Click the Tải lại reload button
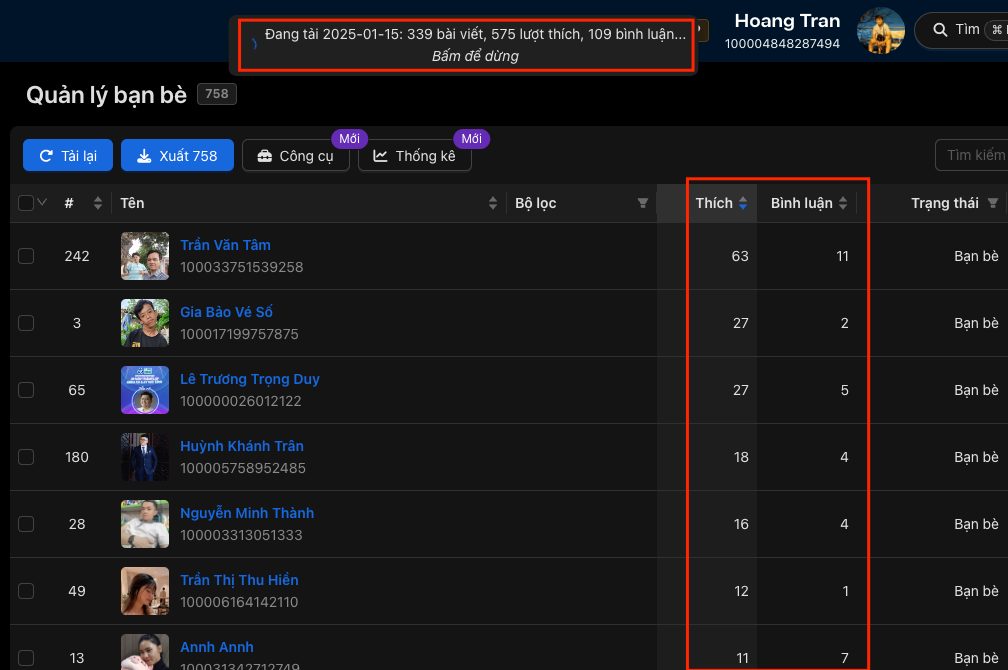The image size is (1008, 670). click(x=68, y=156)
